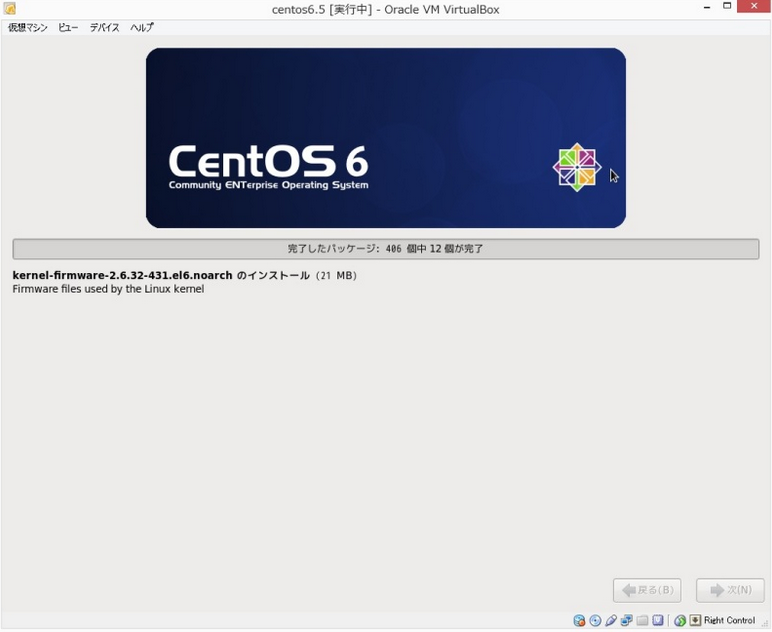Screen dimensions: 772x632
Task: Click the CentOS pinwheel logo
Action: (x=577, y=167)
